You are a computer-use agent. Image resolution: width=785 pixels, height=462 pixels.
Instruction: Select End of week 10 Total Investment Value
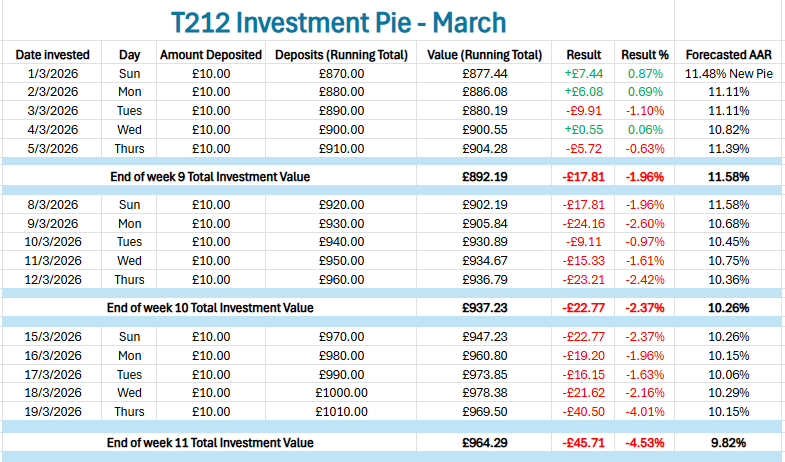point(210,308)
